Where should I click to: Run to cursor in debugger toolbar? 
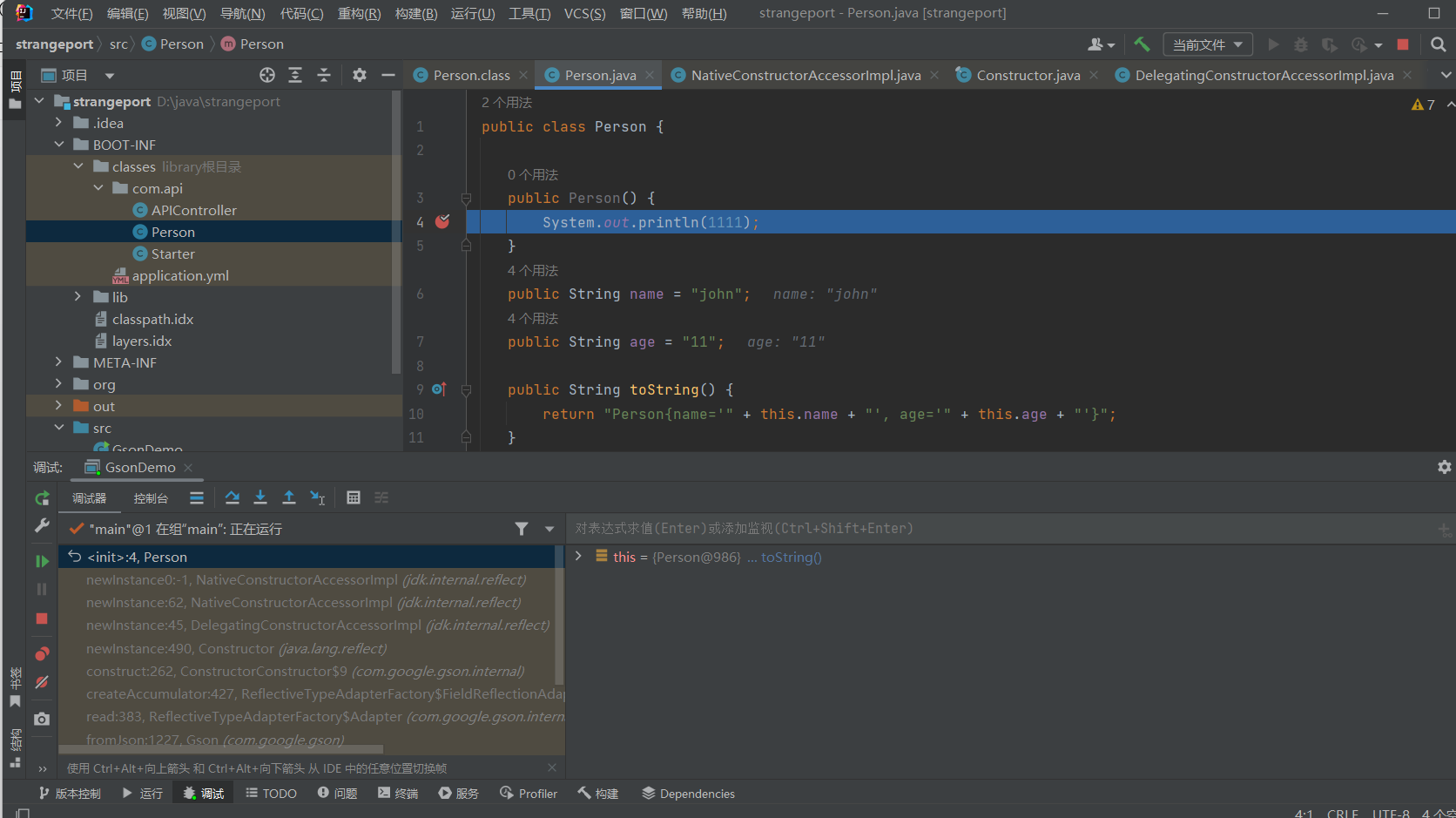pyautogui.click(x=318, y=497)
